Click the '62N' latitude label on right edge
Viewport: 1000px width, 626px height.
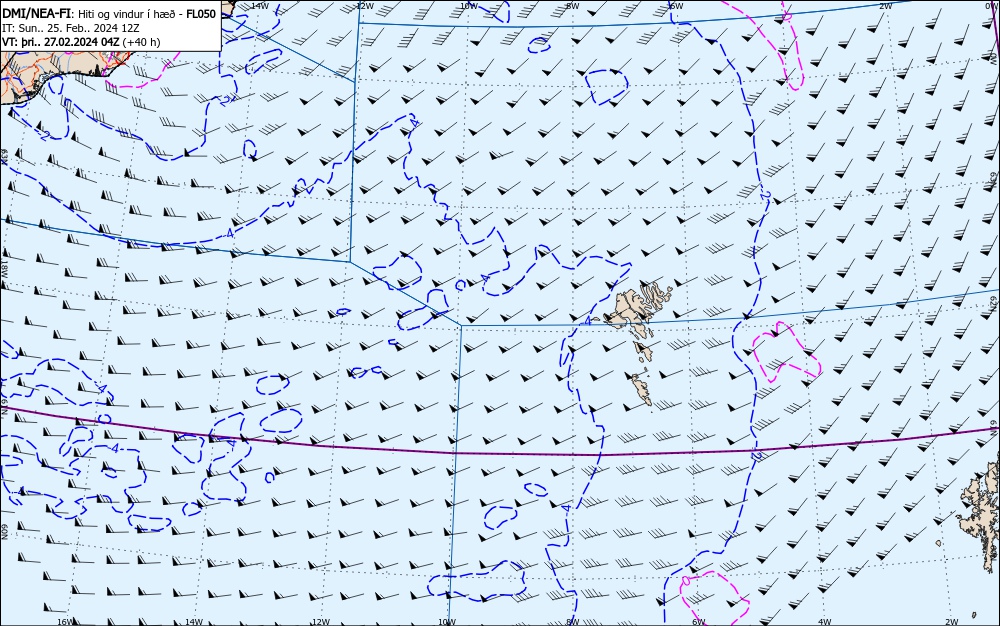pyautogui.click(x=994, y=302)
